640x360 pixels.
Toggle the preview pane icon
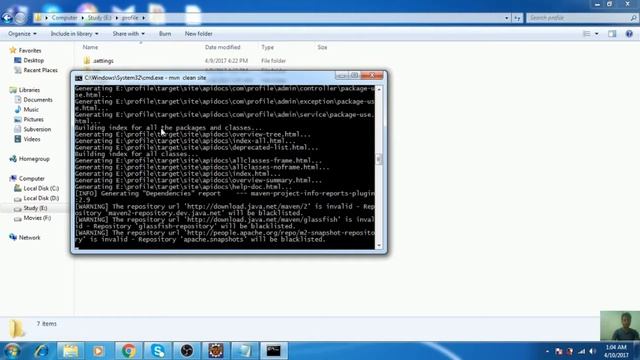[x=612, y=34]
